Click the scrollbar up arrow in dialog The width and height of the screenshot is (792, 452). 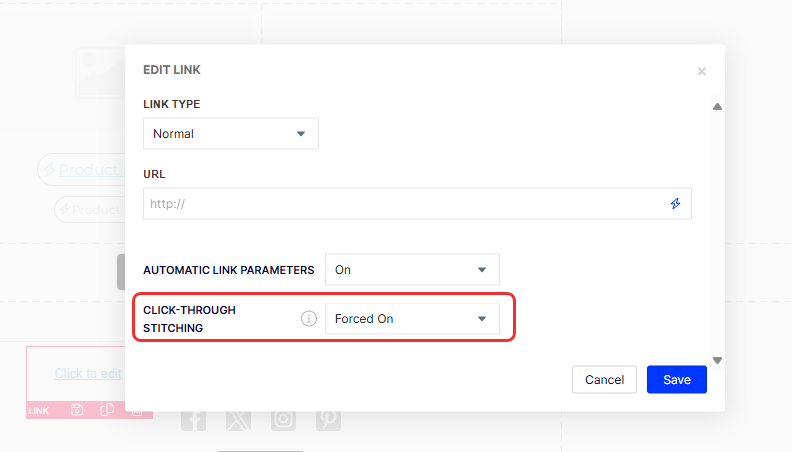(717, 107)
